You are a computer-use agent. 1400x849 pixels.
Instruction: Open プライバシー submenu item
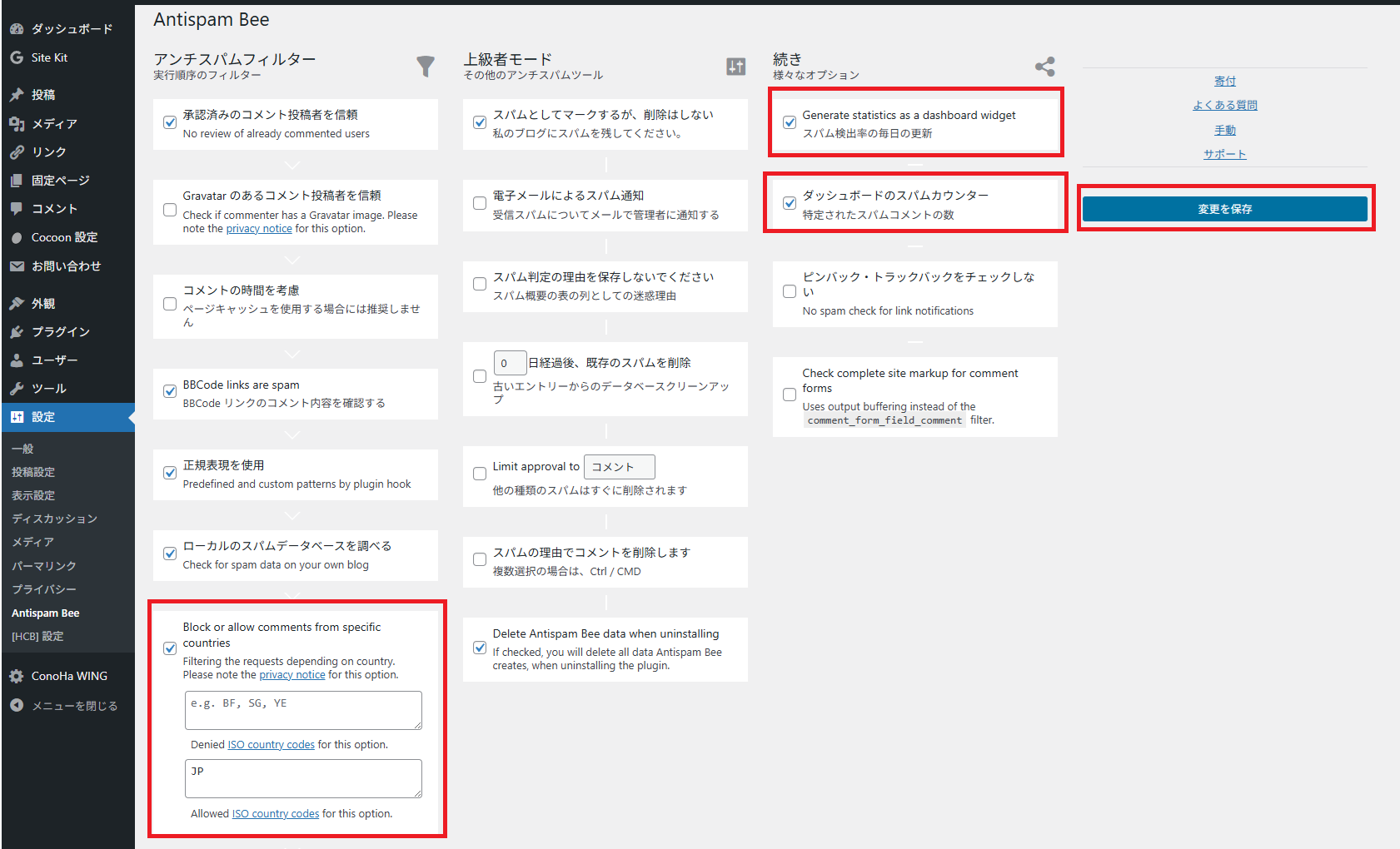point(44,589)
